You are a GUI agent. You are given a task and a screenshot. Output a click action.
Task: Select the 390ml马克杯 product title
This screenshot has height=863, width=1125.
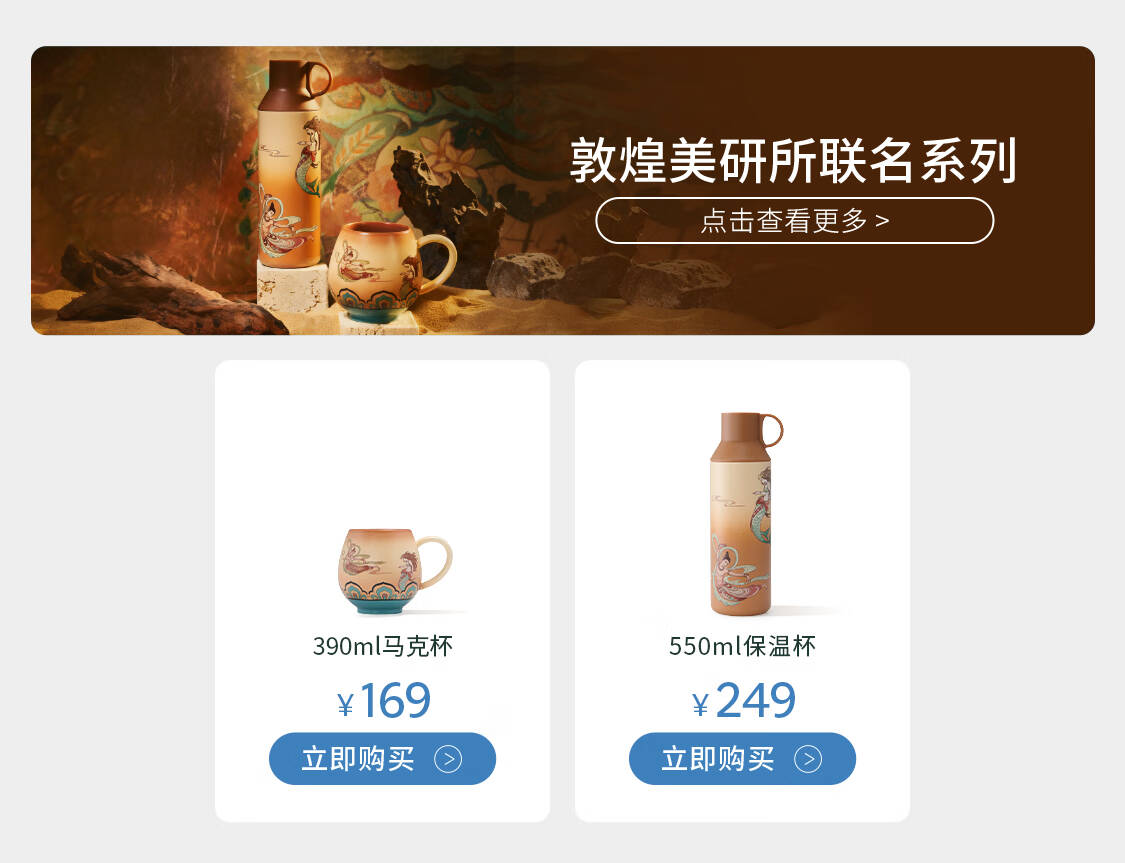click(382, 646)
